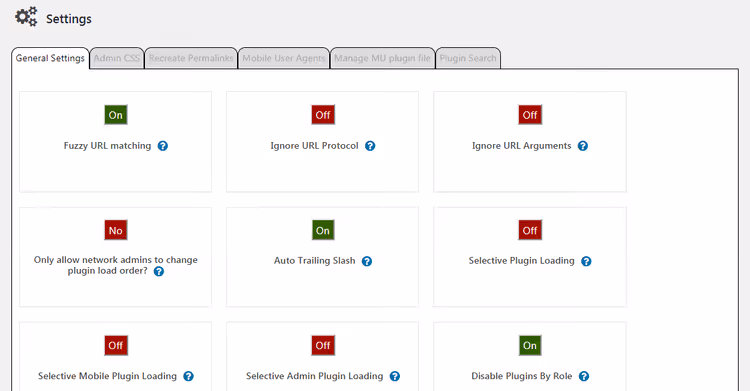This screenshot has height=391, width=750.
Task: Click Selective Mobile Plugin Loading label
Action: point(107,376)
